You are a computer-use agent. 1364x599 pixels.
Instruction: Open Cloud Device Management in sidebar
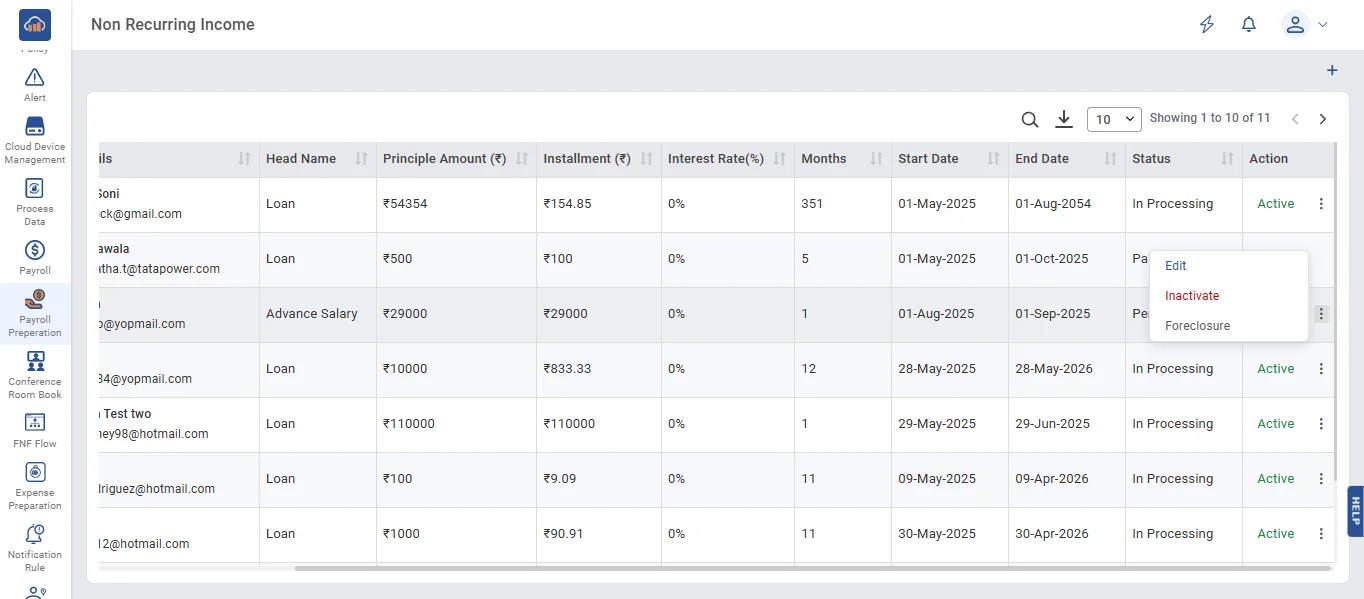pos(35,140)
